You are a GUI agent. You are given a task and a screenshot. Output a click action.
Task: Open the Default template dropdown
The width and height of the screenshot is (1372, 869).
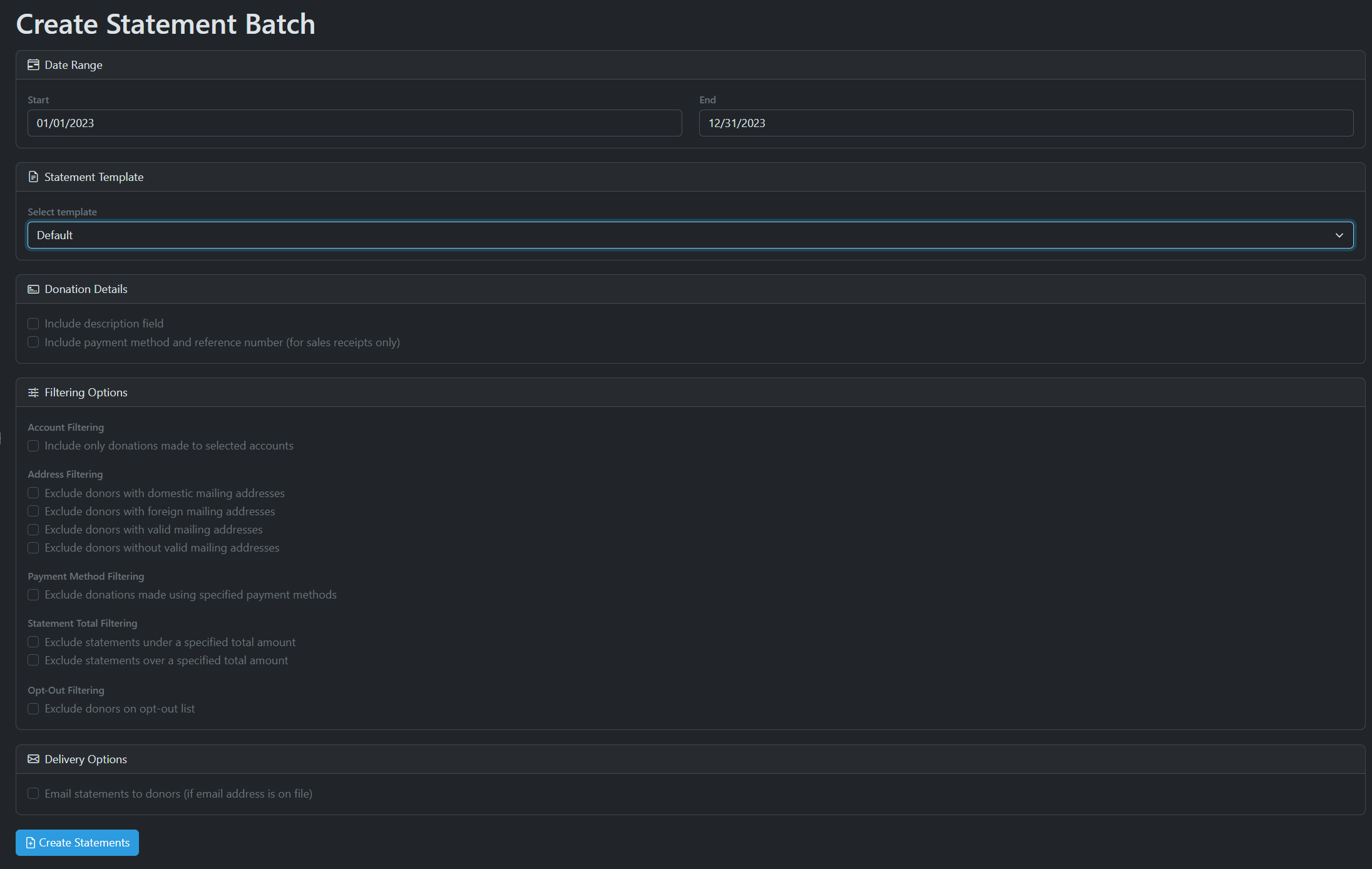pos(689,235)
